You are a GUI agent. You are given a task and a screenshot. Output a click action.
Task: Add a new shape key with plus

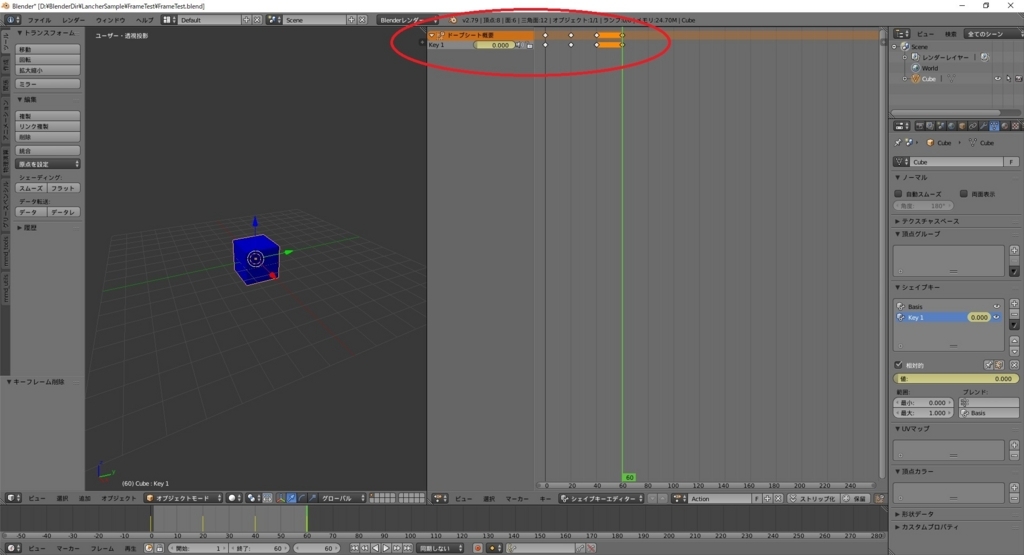(1014, 304)
